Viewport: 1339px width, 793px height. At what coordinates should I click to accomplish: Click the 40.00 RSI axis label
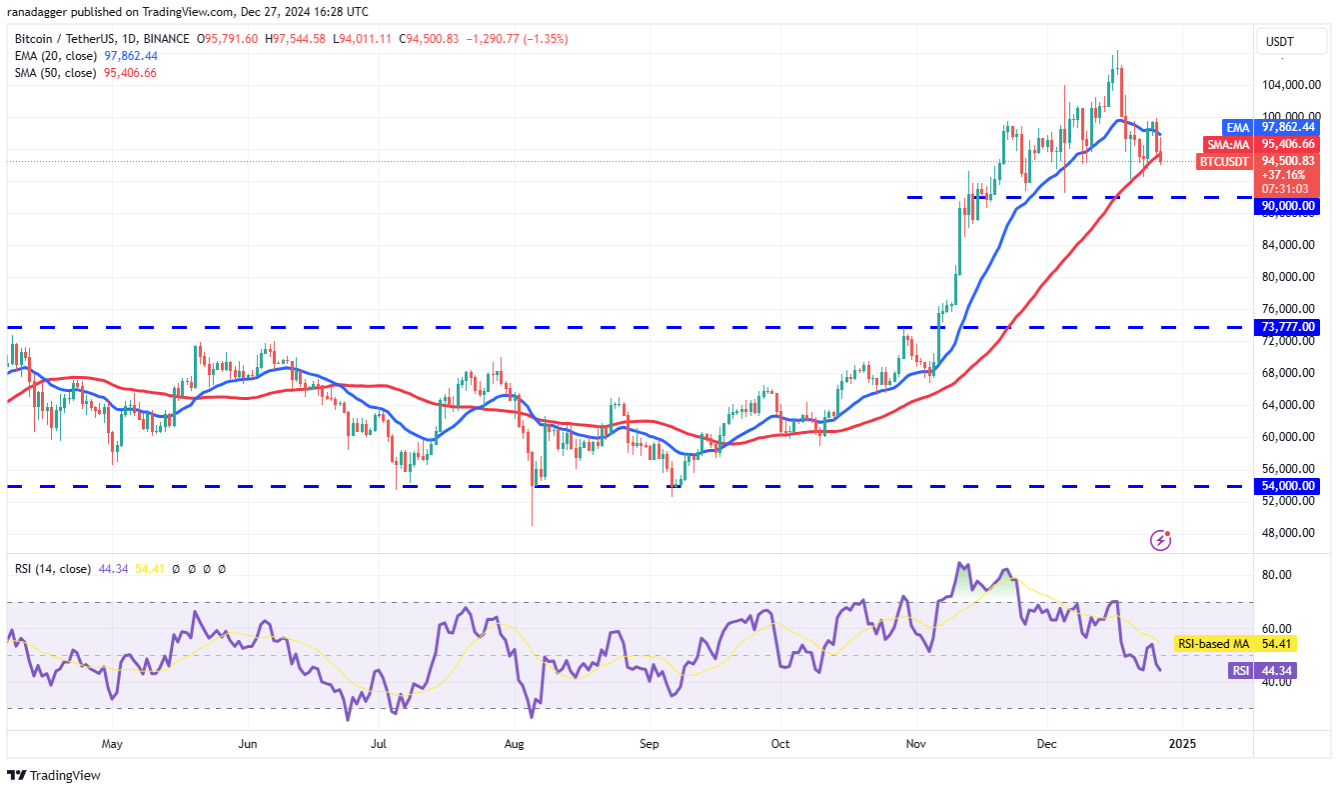pos(1276,683)
